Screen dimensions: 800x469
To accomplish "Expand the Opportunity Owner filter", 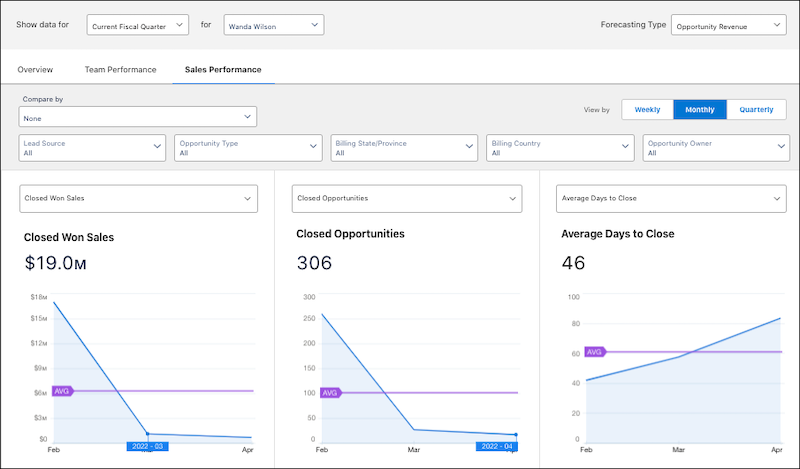I will coord(716,148).
